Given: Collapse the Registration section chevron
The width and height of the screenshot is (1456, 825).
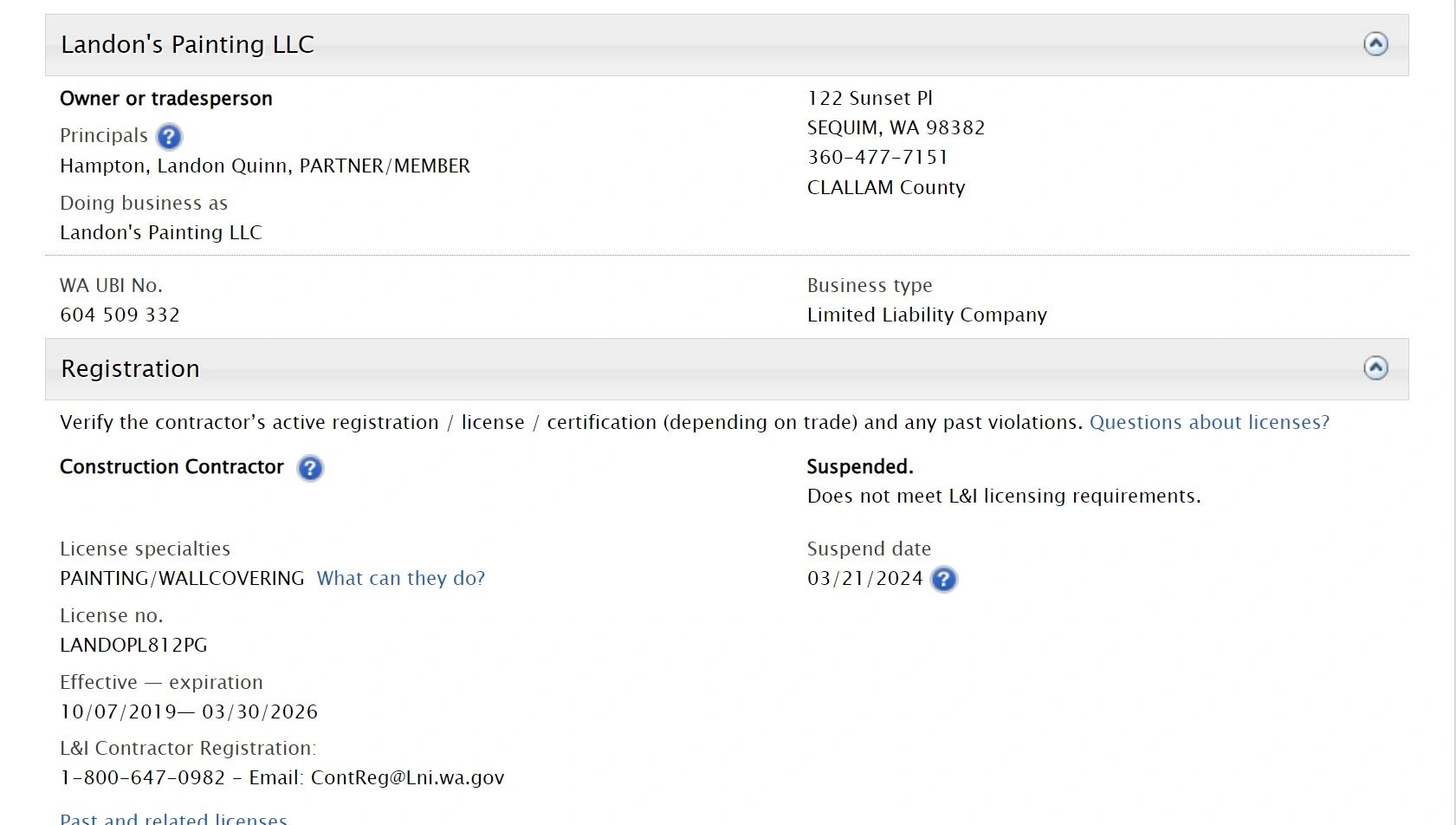Looking at the screenshot, I should 1375,368.
